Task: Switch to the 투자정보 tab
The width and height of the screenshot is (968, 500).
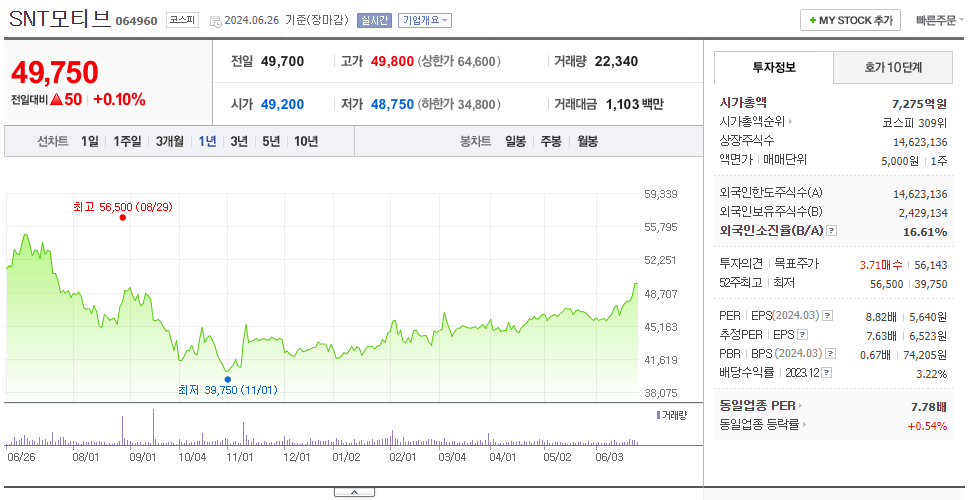Action: tap(774, 68)
